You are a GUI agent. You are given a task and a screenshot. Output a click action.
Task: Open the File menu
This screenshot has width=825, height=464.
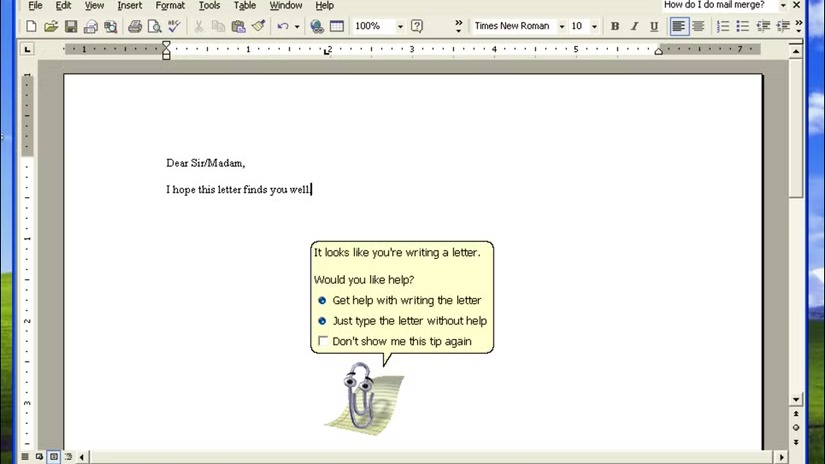(x=35, y=5)
